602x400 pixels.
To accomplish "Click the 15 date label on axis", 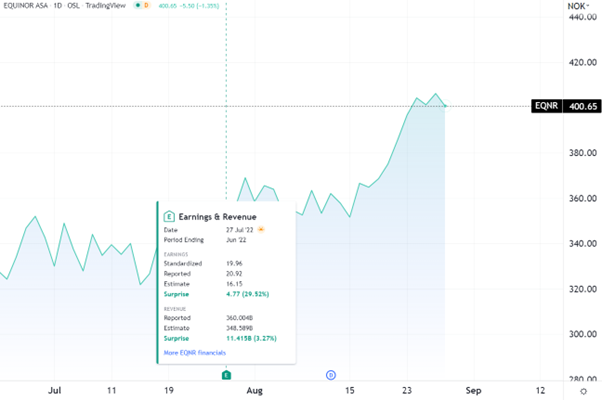I will point(349,390).
